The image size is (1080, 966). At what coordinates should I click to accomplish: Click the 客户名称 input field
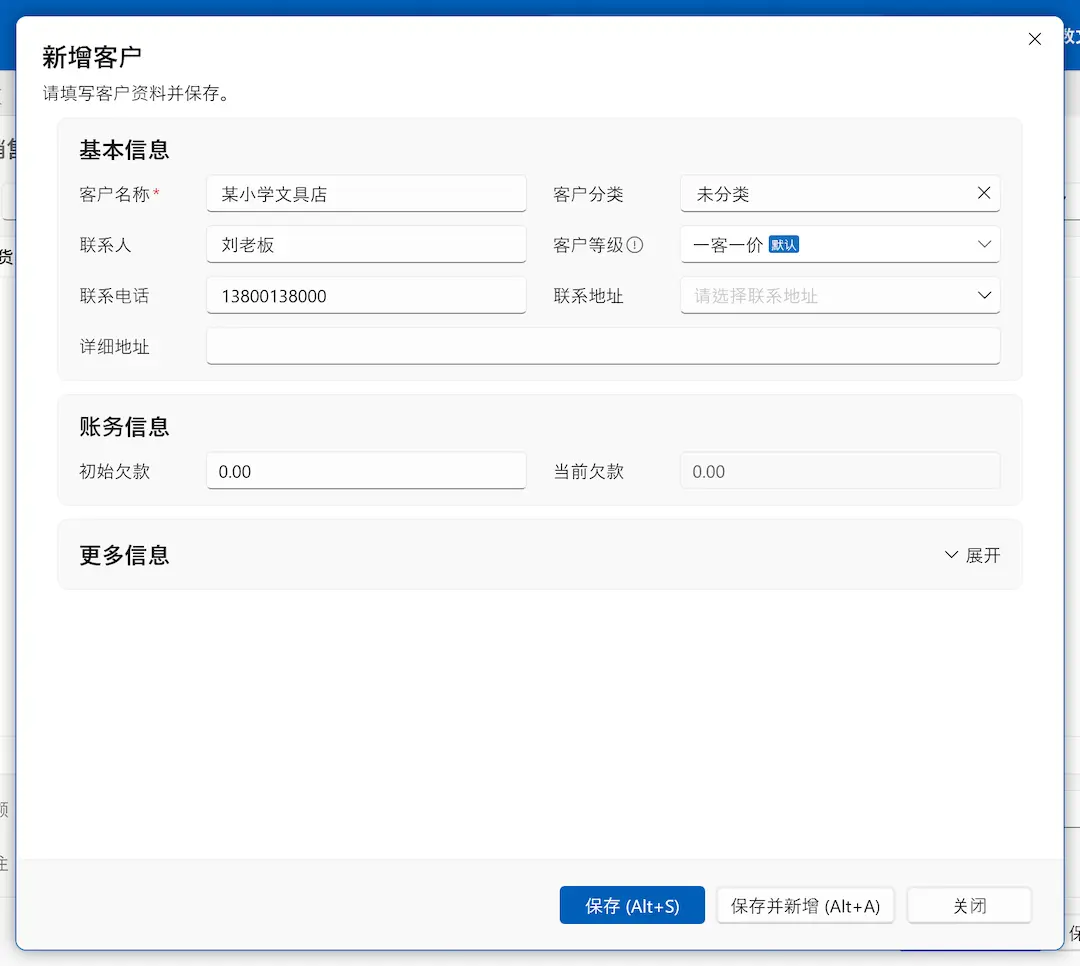coord(366,194)
